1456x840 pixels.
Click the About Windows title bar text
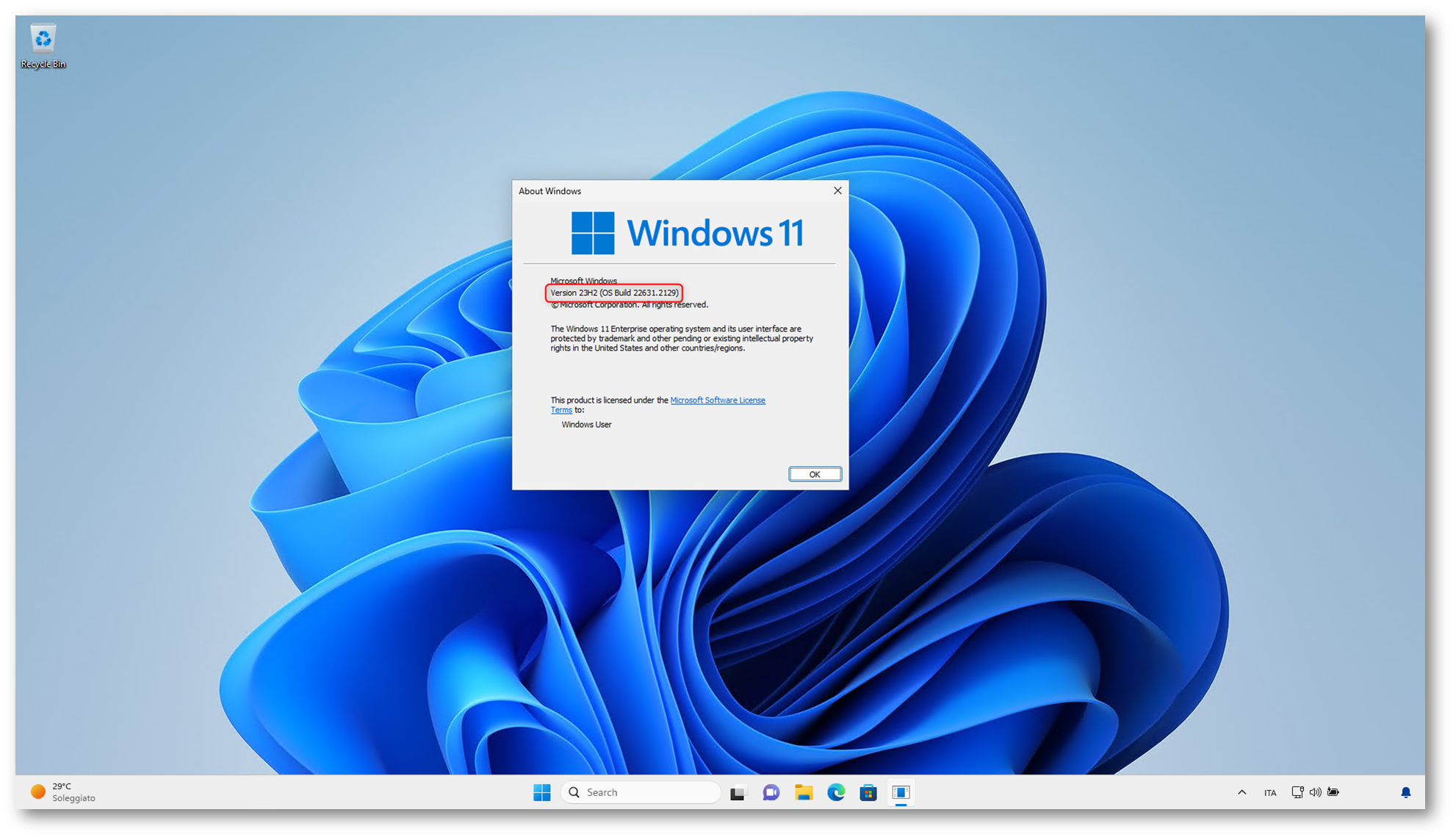(549, 191)
